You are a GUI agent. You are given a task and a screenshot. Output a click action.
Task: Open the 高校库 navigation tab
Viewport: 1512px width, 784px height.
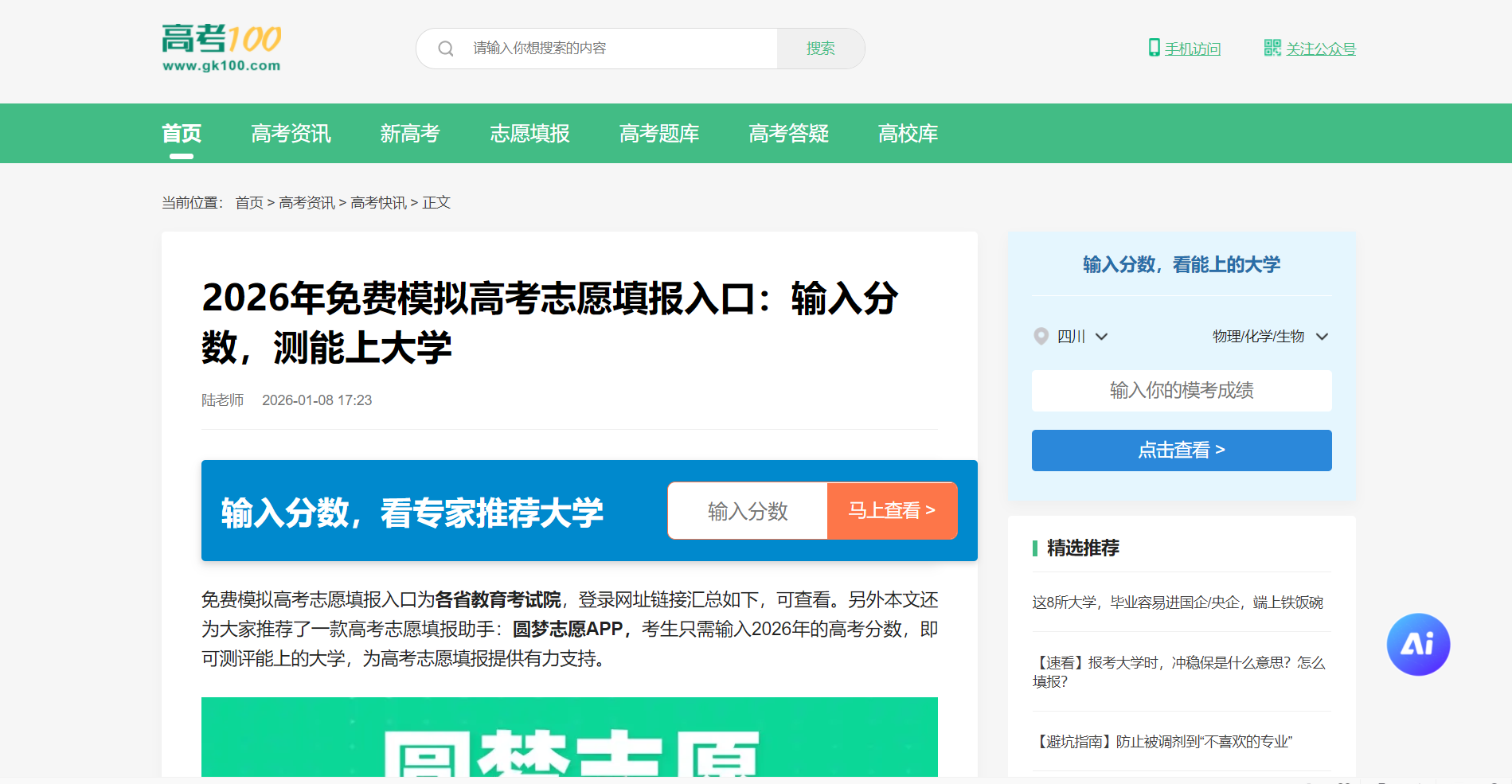click(908, 134)
